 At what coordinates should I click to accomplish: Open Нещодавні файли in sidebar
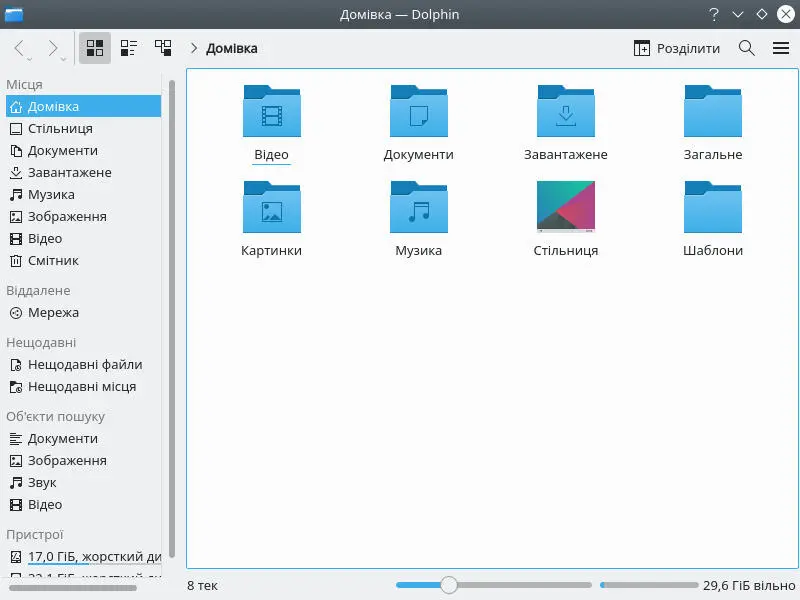click(x=84, y=364)
